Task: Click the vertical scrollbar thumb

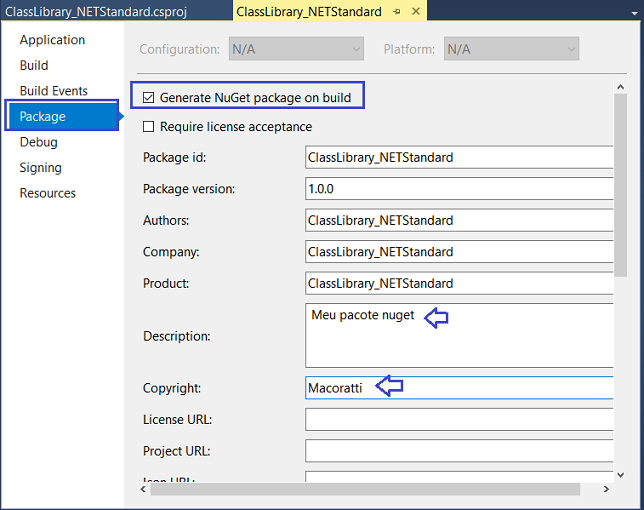Action: (621, 185)
